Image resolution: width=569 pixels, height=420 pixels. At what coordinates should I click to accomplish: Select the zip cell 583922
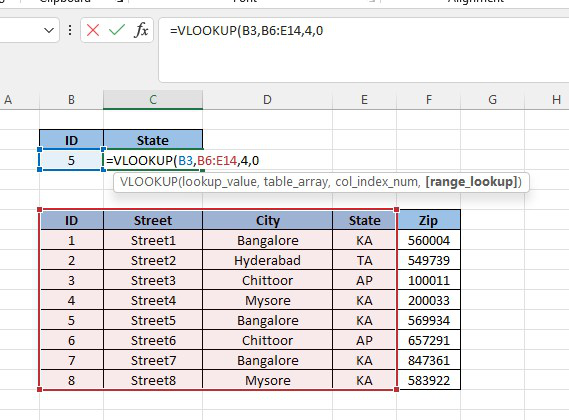pos(429,380)
